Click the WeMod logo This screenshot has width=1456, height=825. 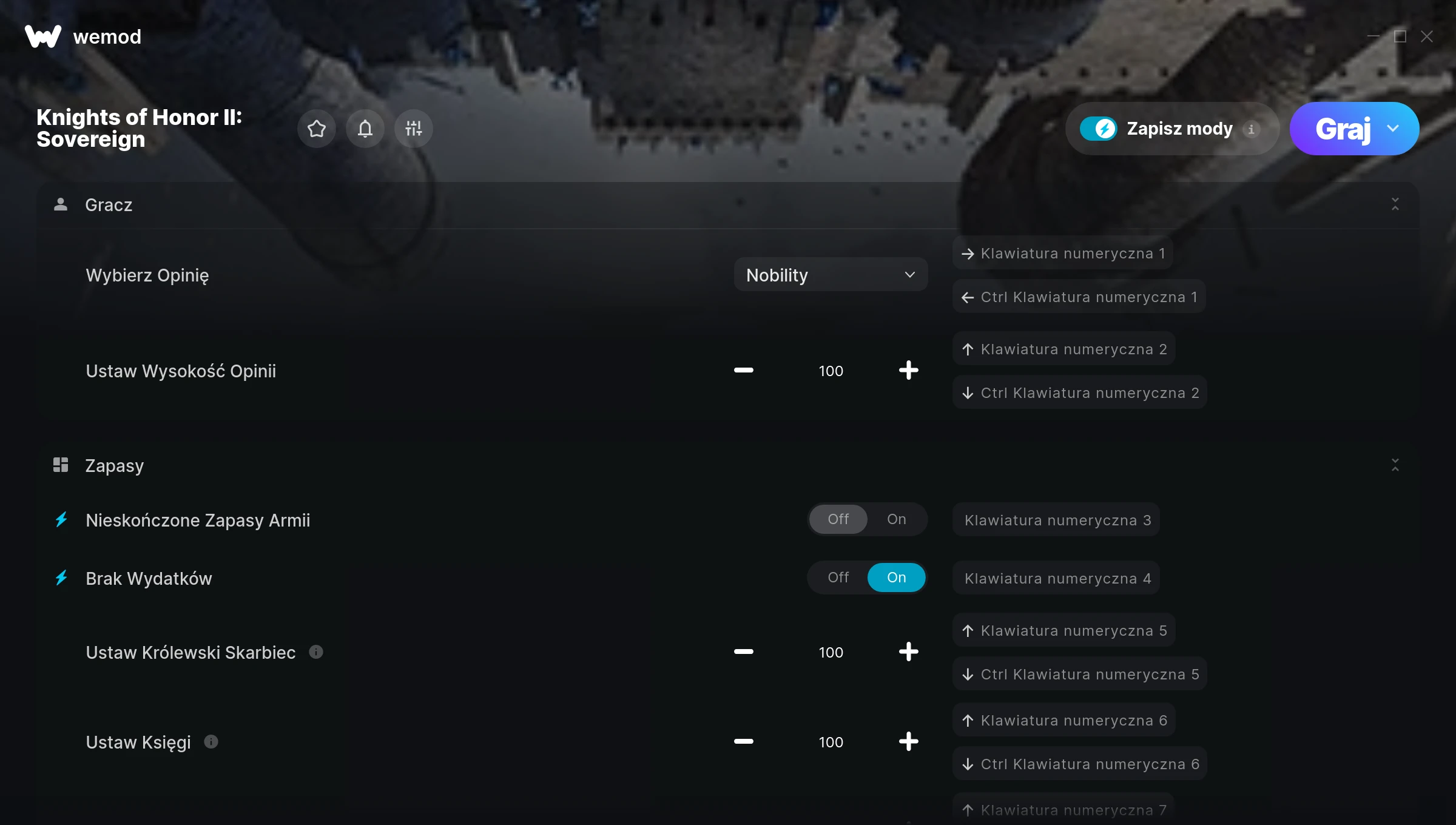coord(43,36)
